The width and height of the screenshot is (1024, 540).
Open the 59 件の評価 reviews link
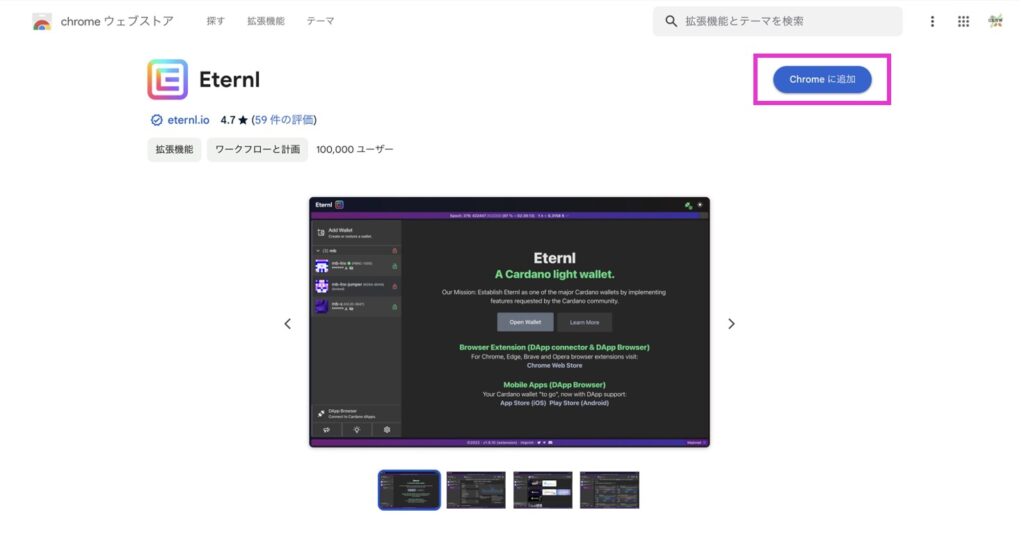pos(283,120)
